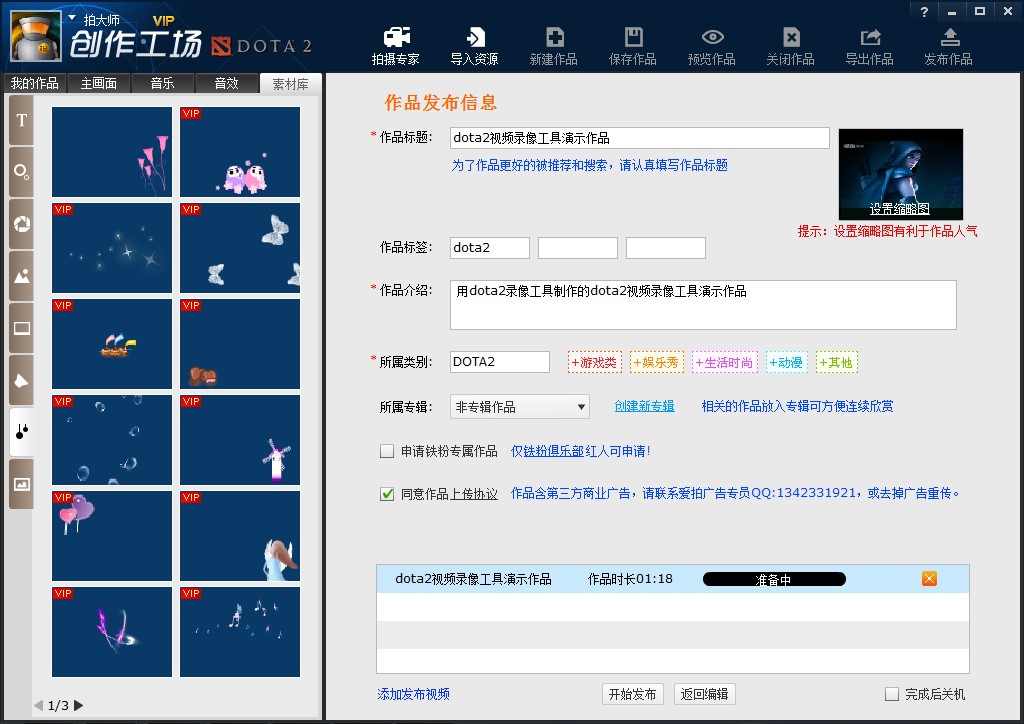This screenshot has width=1024, height=724.
Task: Open the help question mark button
Action: click(924, 11)
